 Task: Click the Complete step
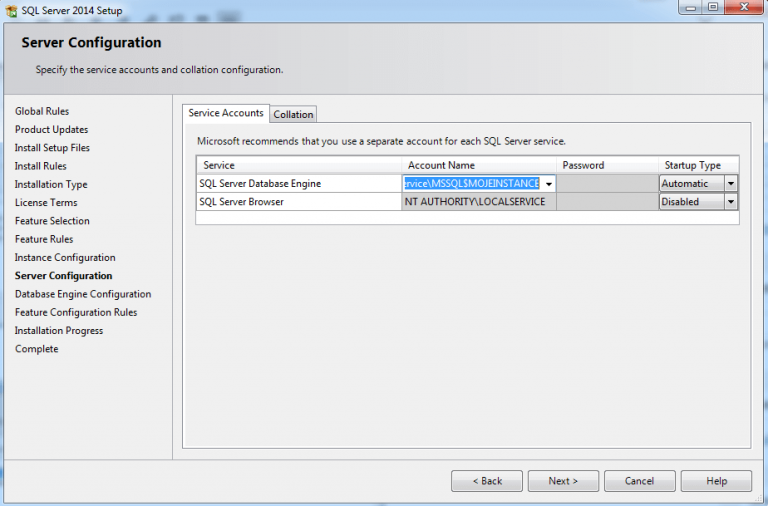(37, 349)
